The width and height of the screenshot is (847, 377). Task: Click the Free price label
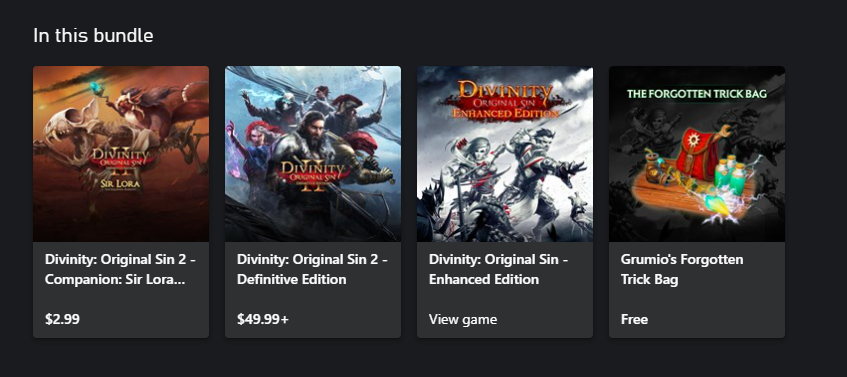634,319
